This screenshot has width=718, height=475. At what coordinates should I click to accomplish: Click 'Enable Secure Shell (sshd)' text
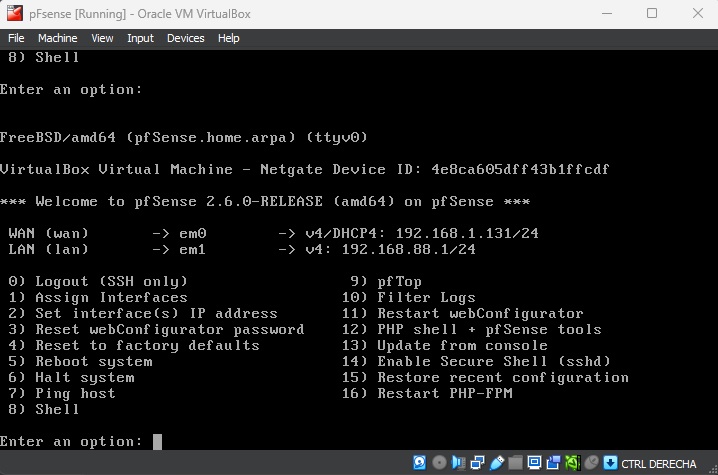point(494,362)
